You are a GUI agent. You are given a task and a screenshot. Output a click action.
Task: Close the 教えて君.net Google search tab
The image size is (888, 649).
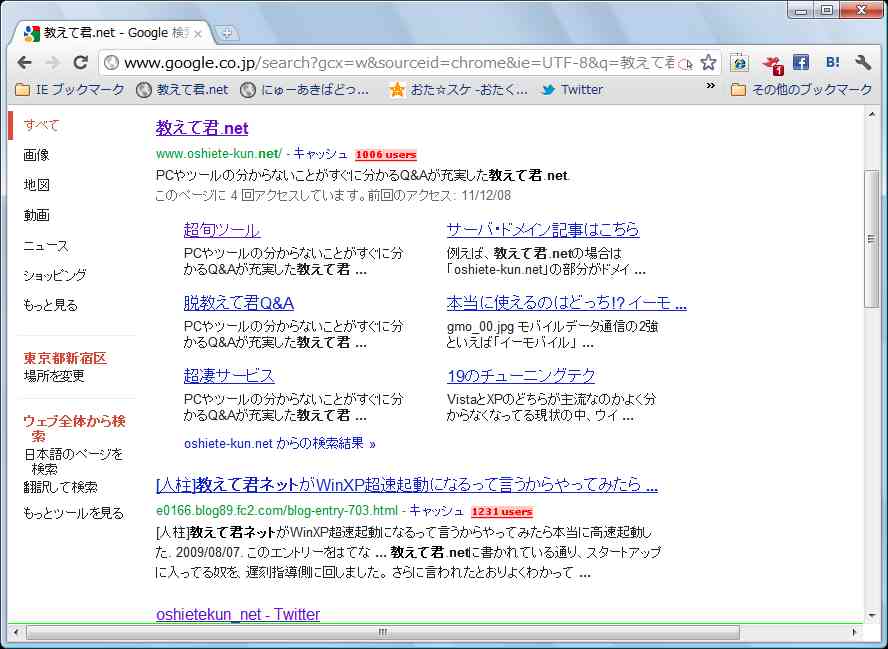(198, 34)
